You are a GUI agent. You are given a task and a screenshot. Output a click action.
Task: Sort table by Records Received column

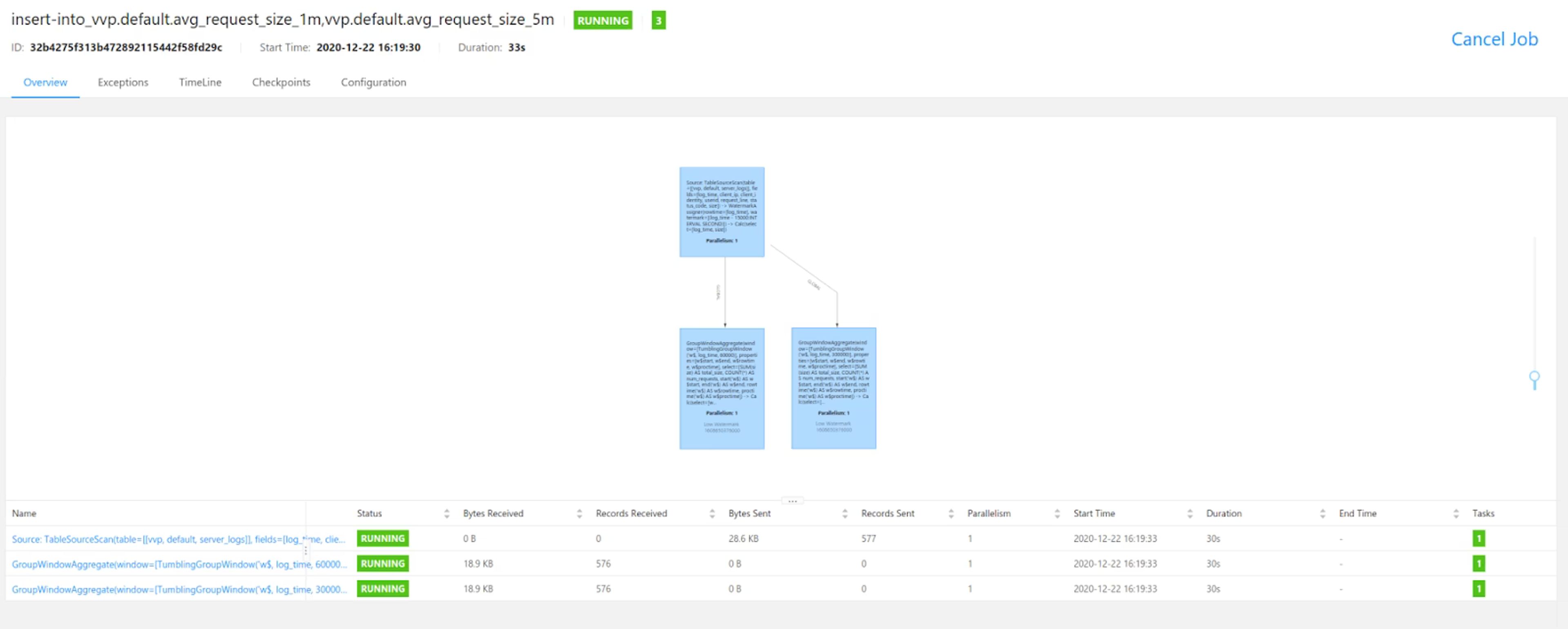(x=712, y=513)
